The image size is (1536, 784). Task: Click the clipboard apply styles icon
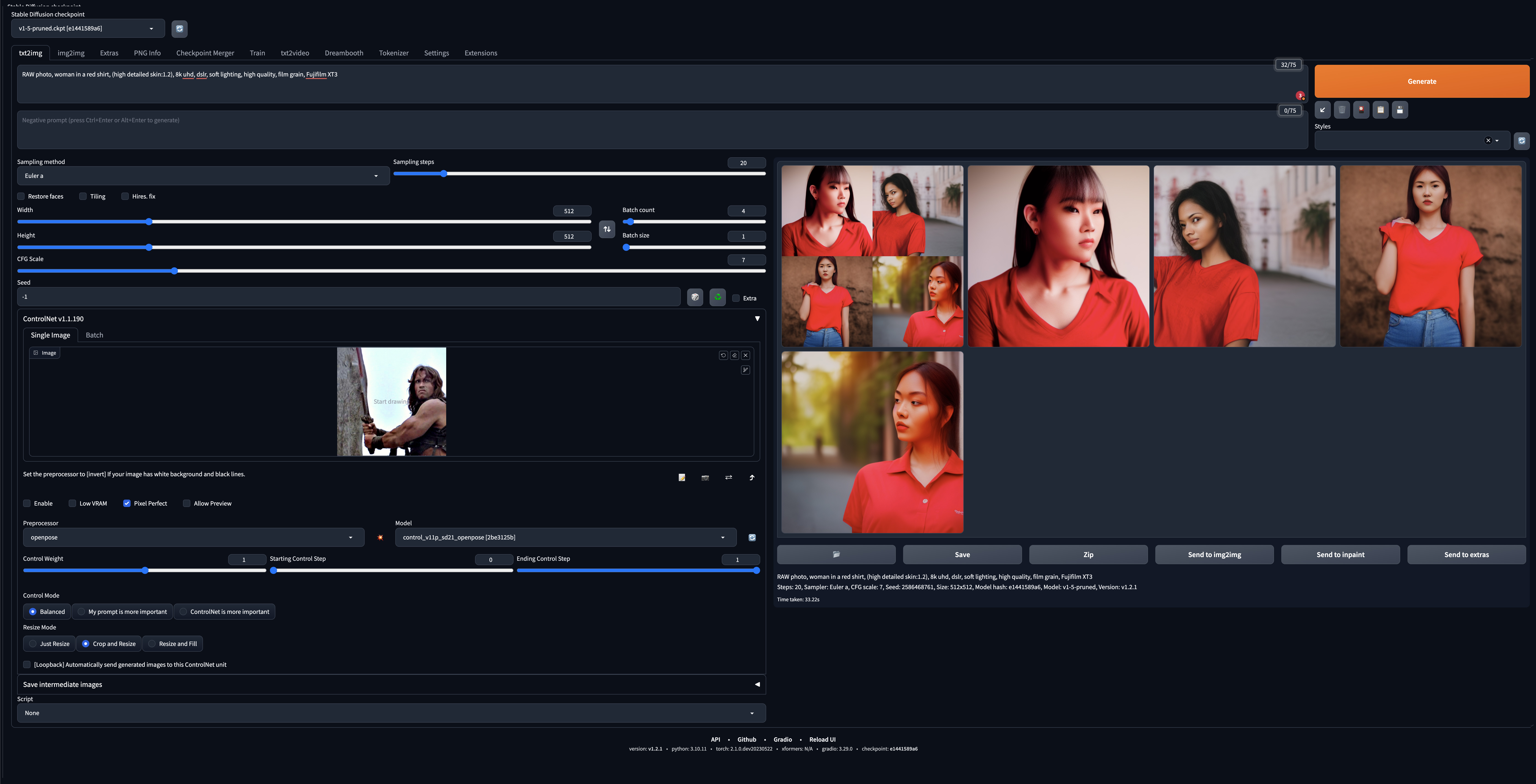click(x=1380, y=110)
